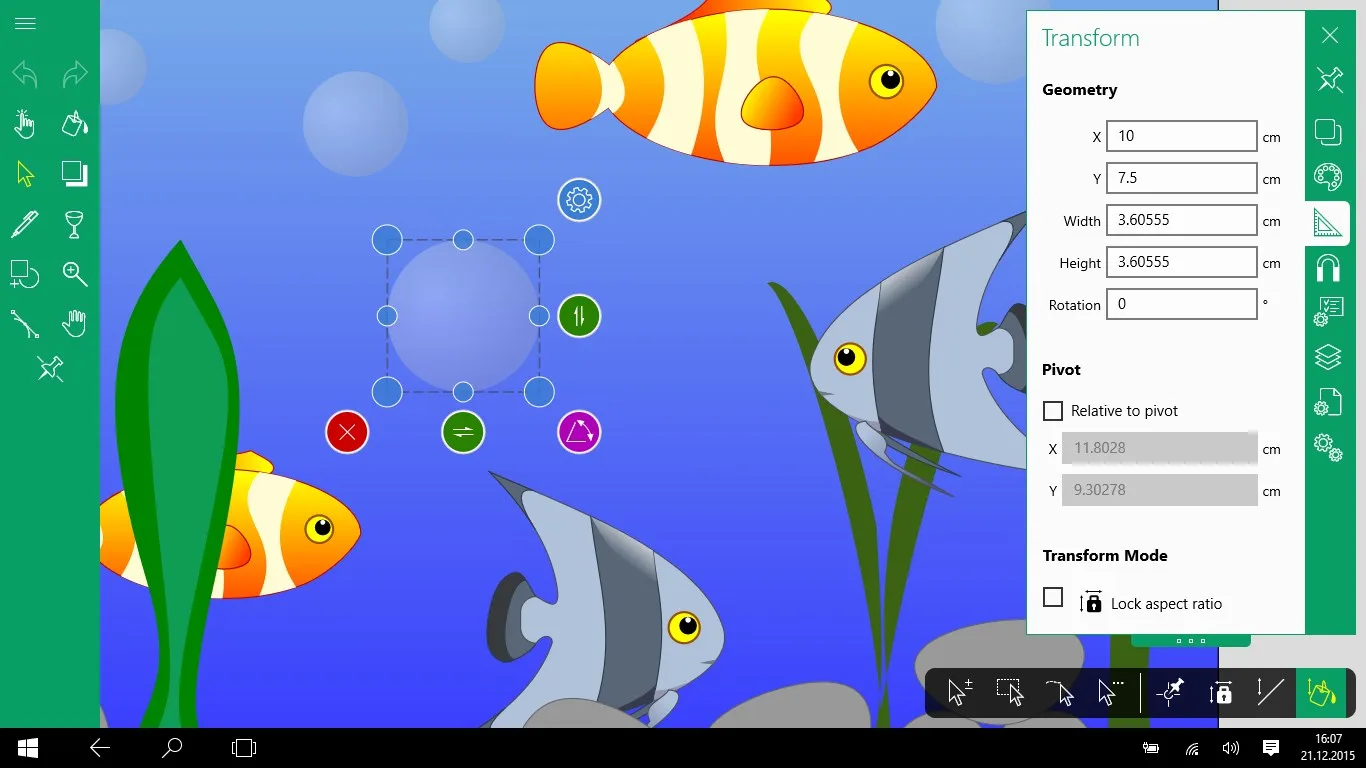This screenshot has height=768, width=1366.
Task: Select the shape creation tool
Action: [x=25, y=274]
